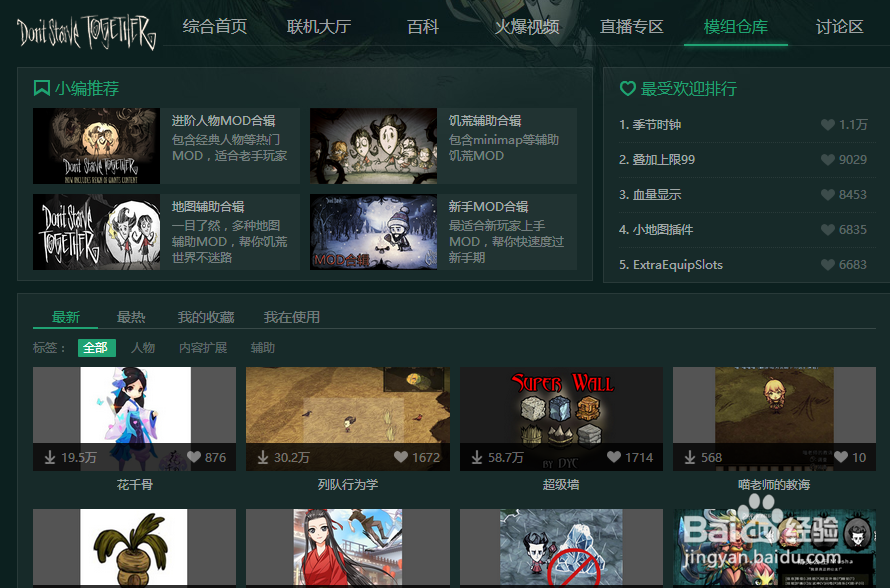Click the heart icon next to 9029

[828, 160]
